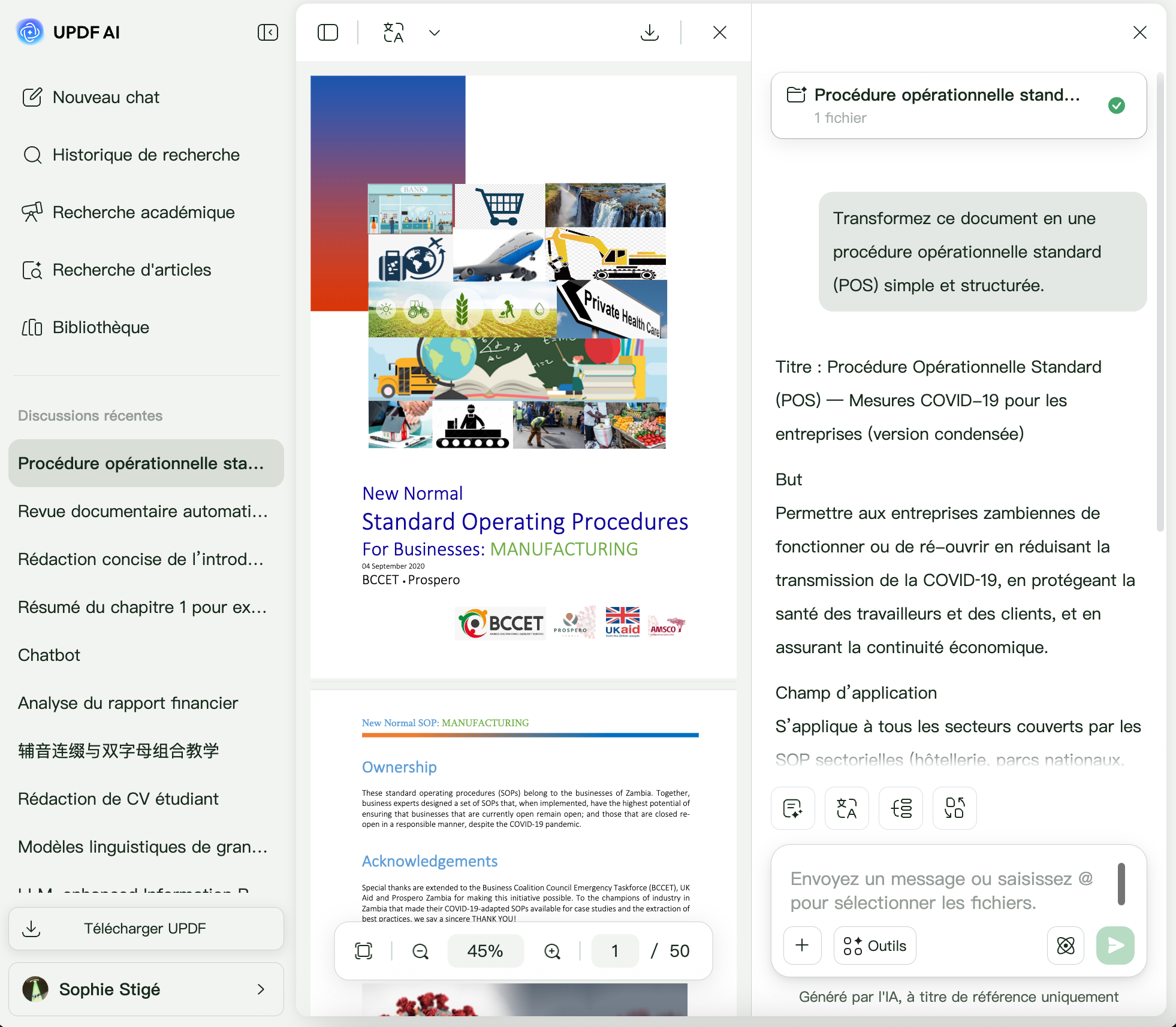The image size is (1176, 1027).
Task: Toggle the PDF thumbnail panel
Action: tap(328, 32)
